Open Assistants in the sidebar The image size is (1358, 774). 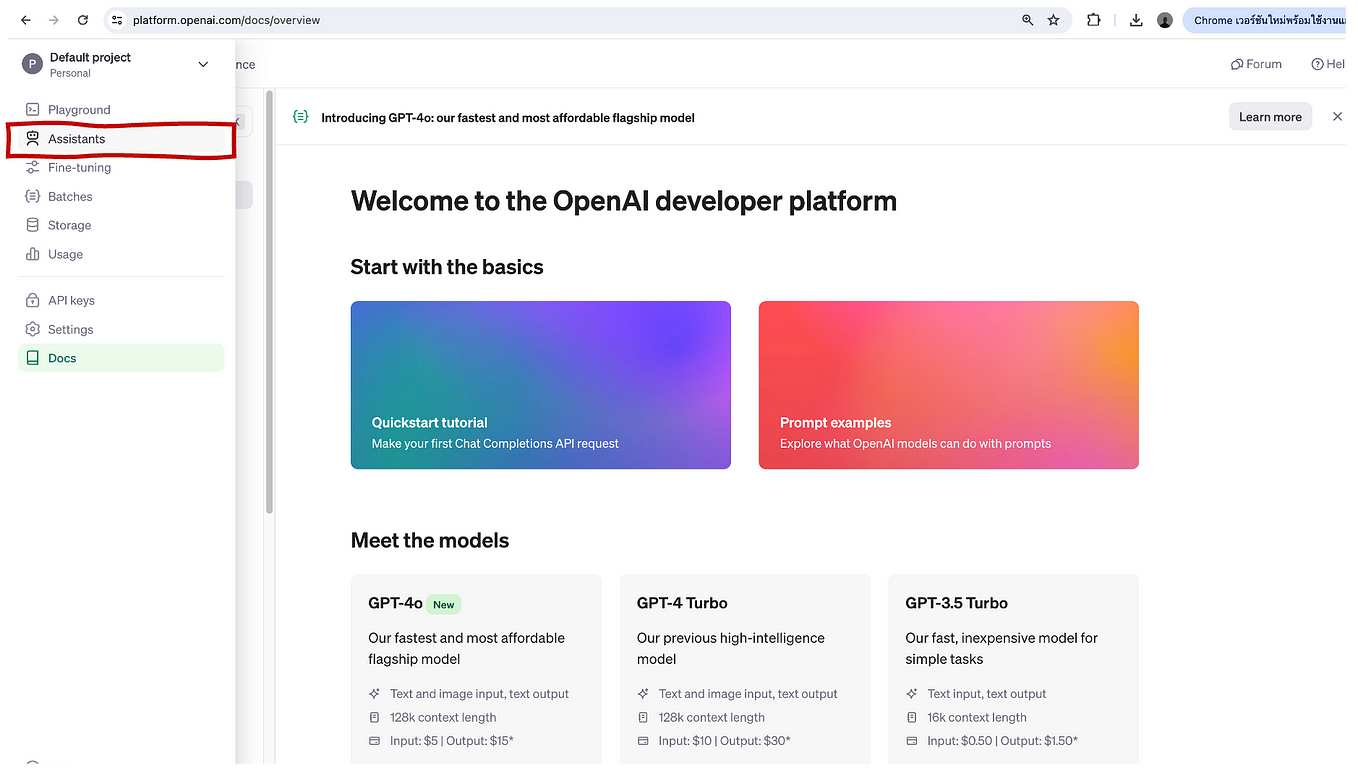(x=121, y=139)
